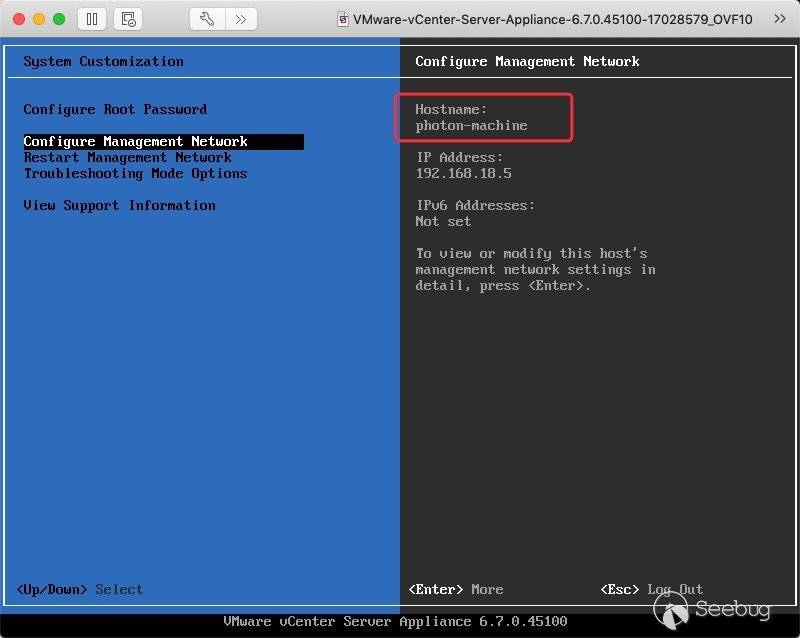The height and width of the screenshot is (638, 800).
Task: Click the vCenter Server Appliance 6.7.0.45100 footer
Action: (x=395, y=622)
